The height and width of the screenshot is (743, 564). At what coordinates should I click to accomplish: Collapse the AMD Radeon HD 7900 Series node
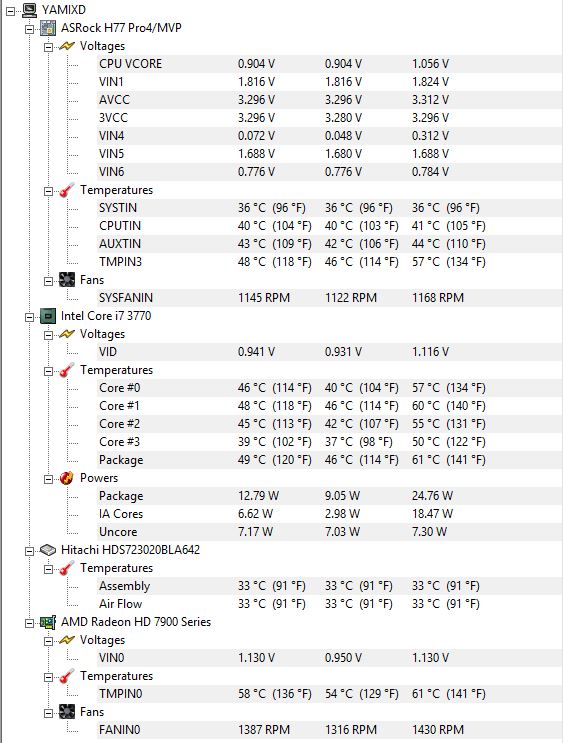pyautogui.click(x=29, y=623)
